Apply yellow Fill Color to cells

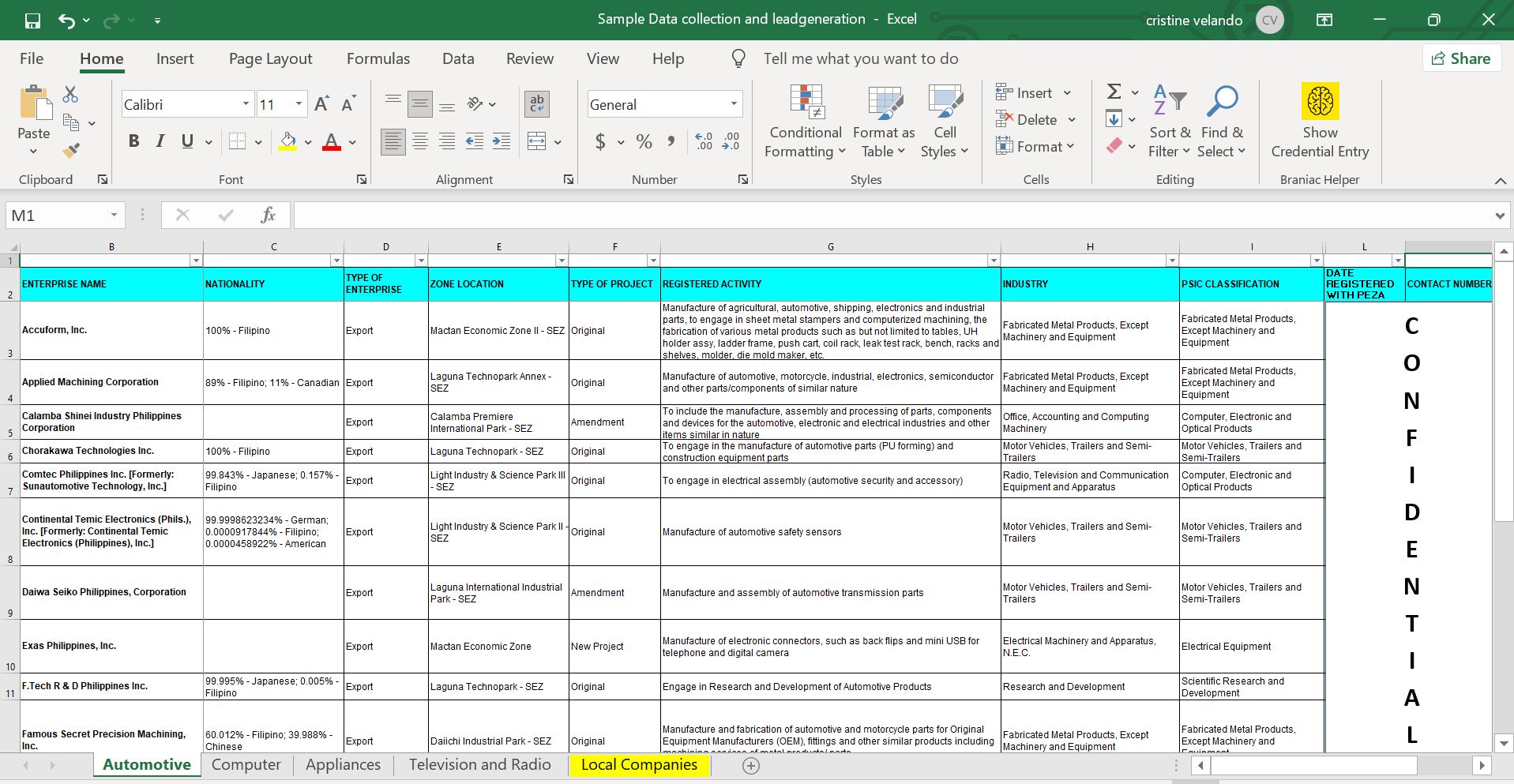(287, 141)
